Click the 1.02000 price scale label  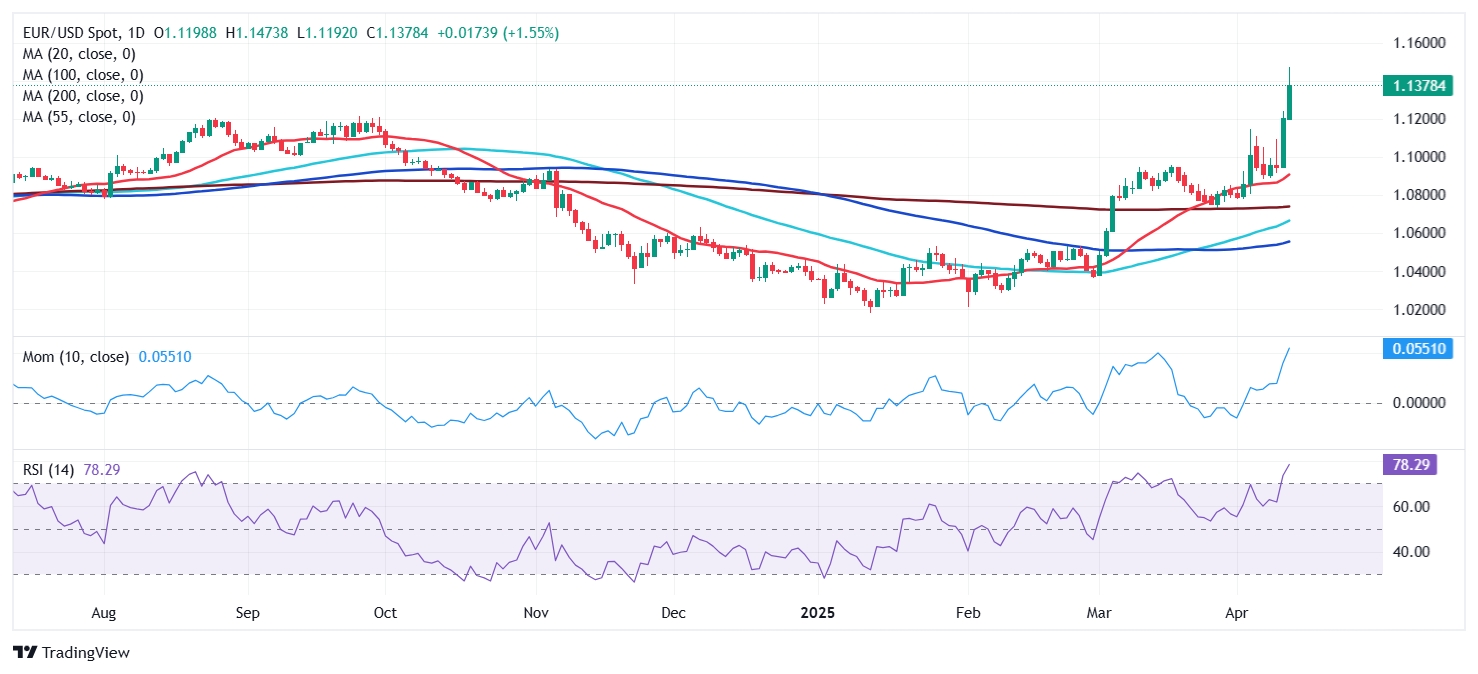(1417, 310)
